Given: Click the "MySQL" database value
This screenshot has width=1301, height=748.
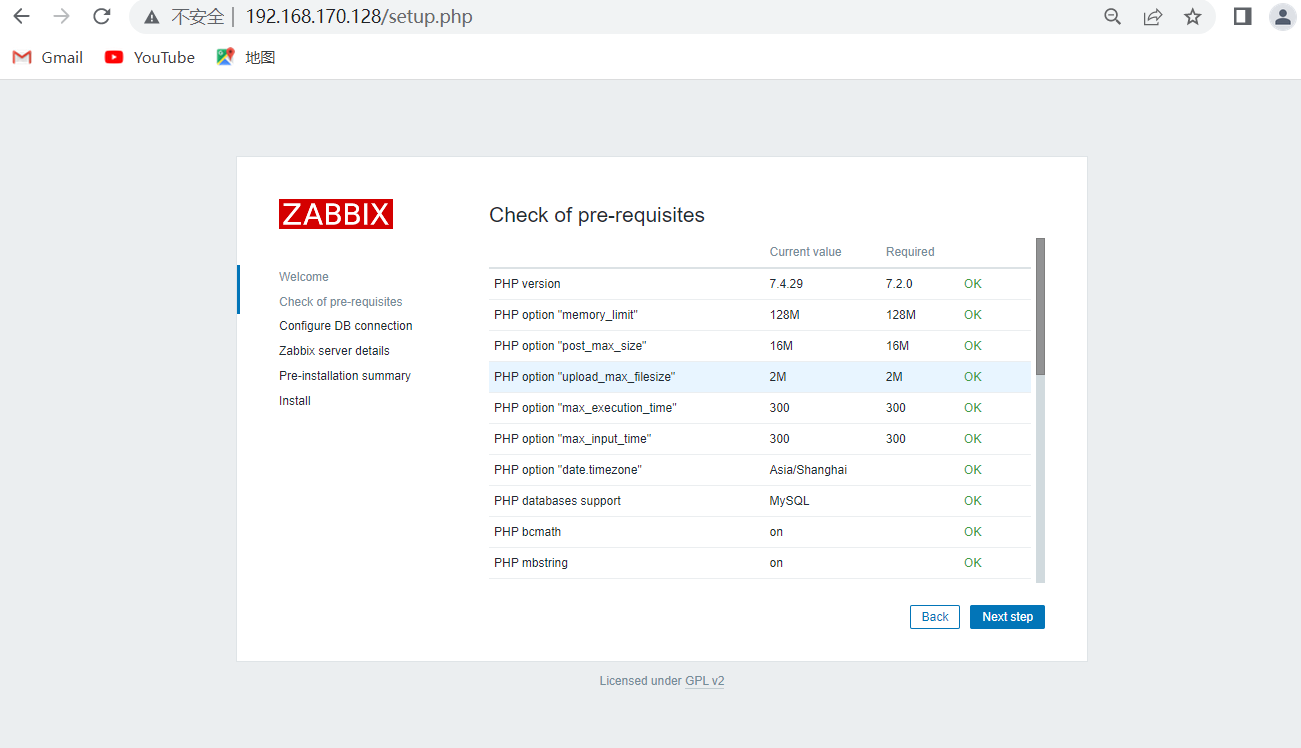Looking at the screenshot, I should click(x=790, y=501).
